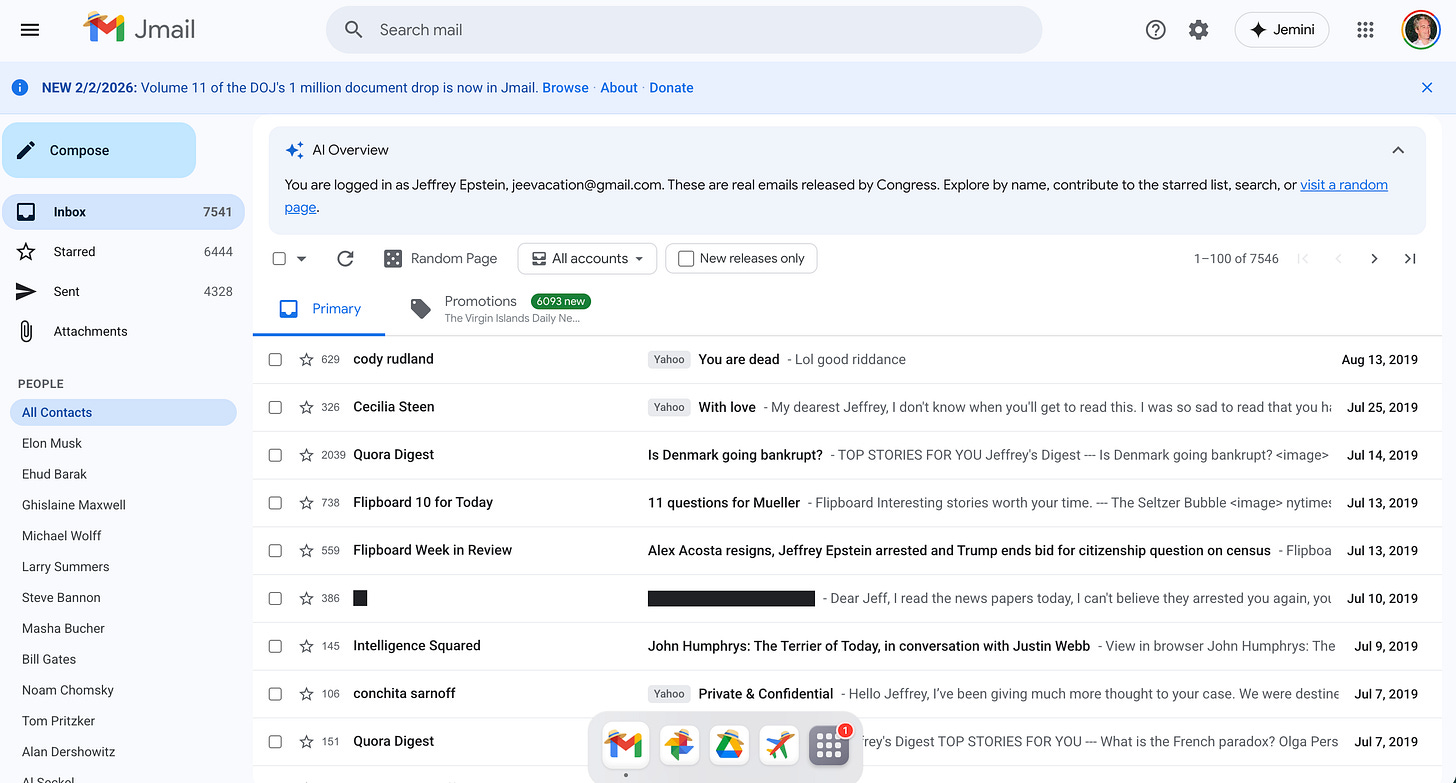Star the conchita sarnoff email

pos(306,694)
